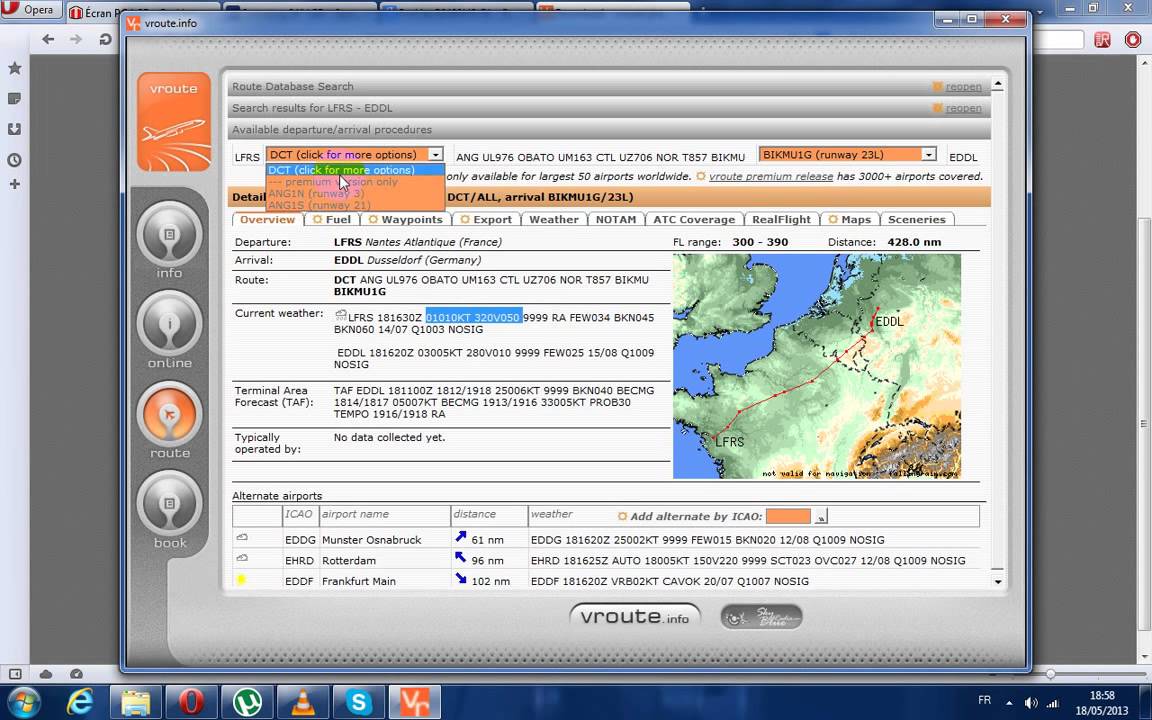Screen dimensions: 1152x720
Task: Click the network signal tray icon
Action: click(1052, 703)
